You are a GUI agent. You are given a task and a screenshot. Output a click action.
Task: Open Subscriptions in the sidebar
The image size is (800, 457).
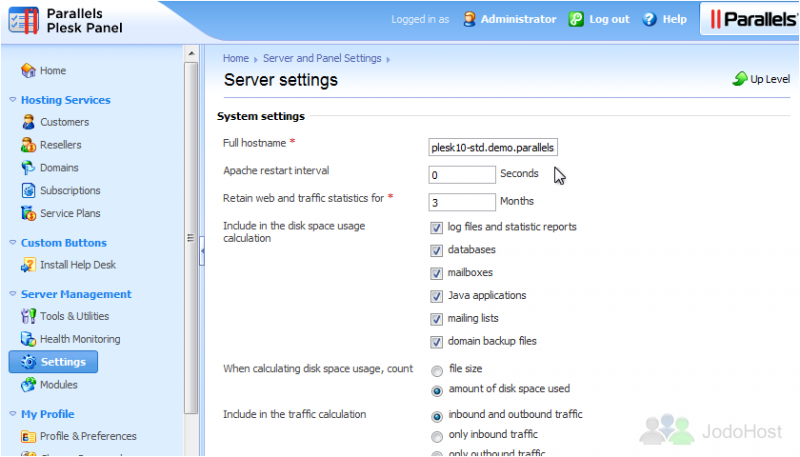70,190
